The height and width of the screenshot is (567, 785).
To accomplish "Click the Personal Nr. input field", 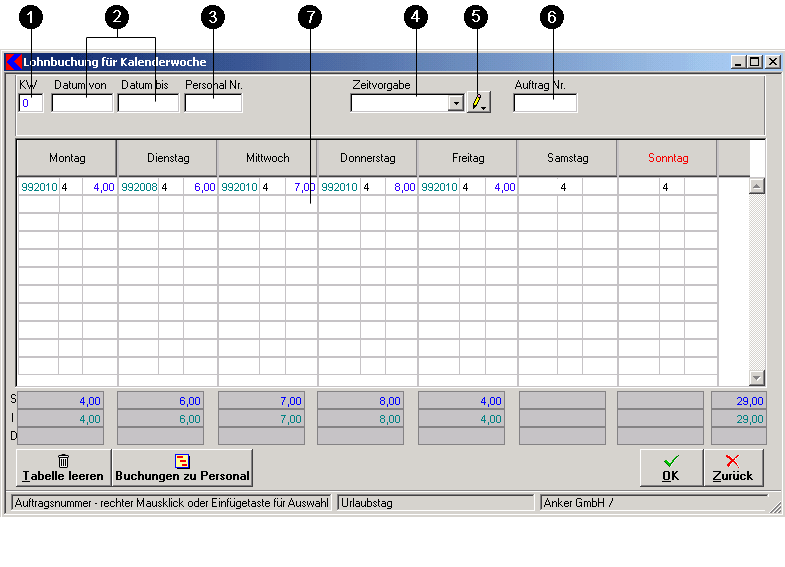I will 213,103.
